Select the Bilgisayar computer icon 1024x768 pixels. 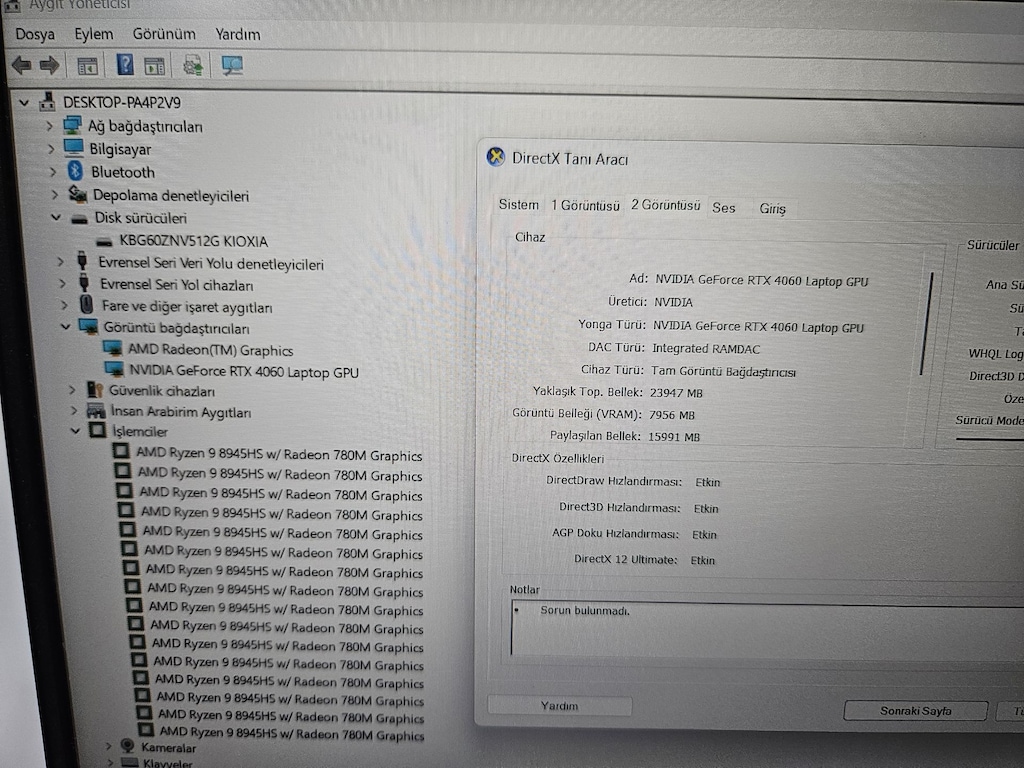tap(74, 148)
